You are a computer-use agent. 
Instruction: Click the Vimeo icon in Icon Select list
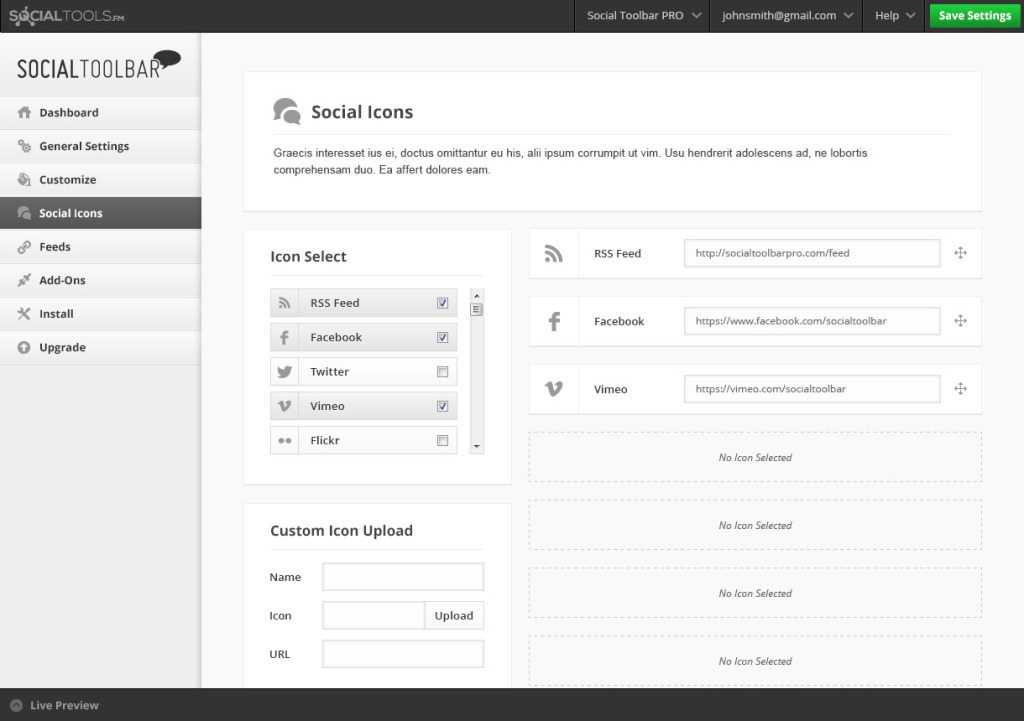point(284,406)
